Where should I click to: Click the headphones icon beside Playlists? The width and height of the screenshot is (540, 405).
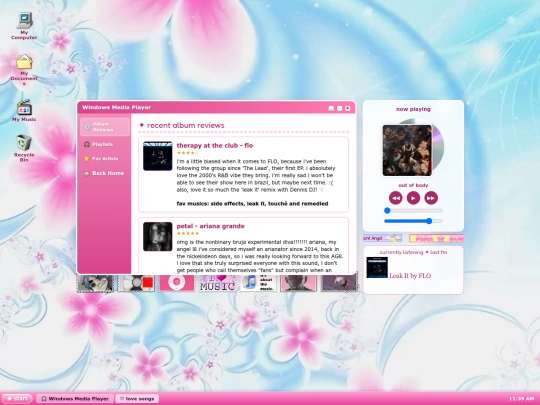(x=87, y=144)
